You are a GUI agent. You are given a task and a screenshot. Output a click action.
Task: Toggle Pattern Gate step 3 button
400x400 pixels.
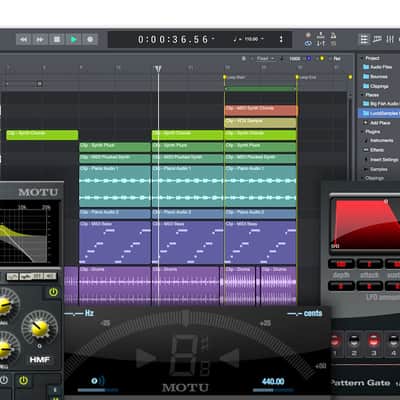point(374,341)
